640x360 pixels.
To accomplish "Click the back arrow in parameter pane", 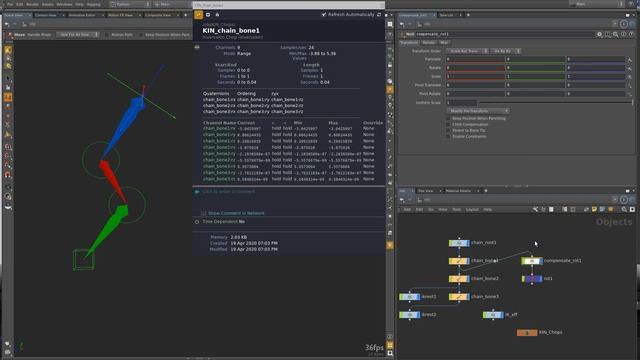I will coord(402,24).
